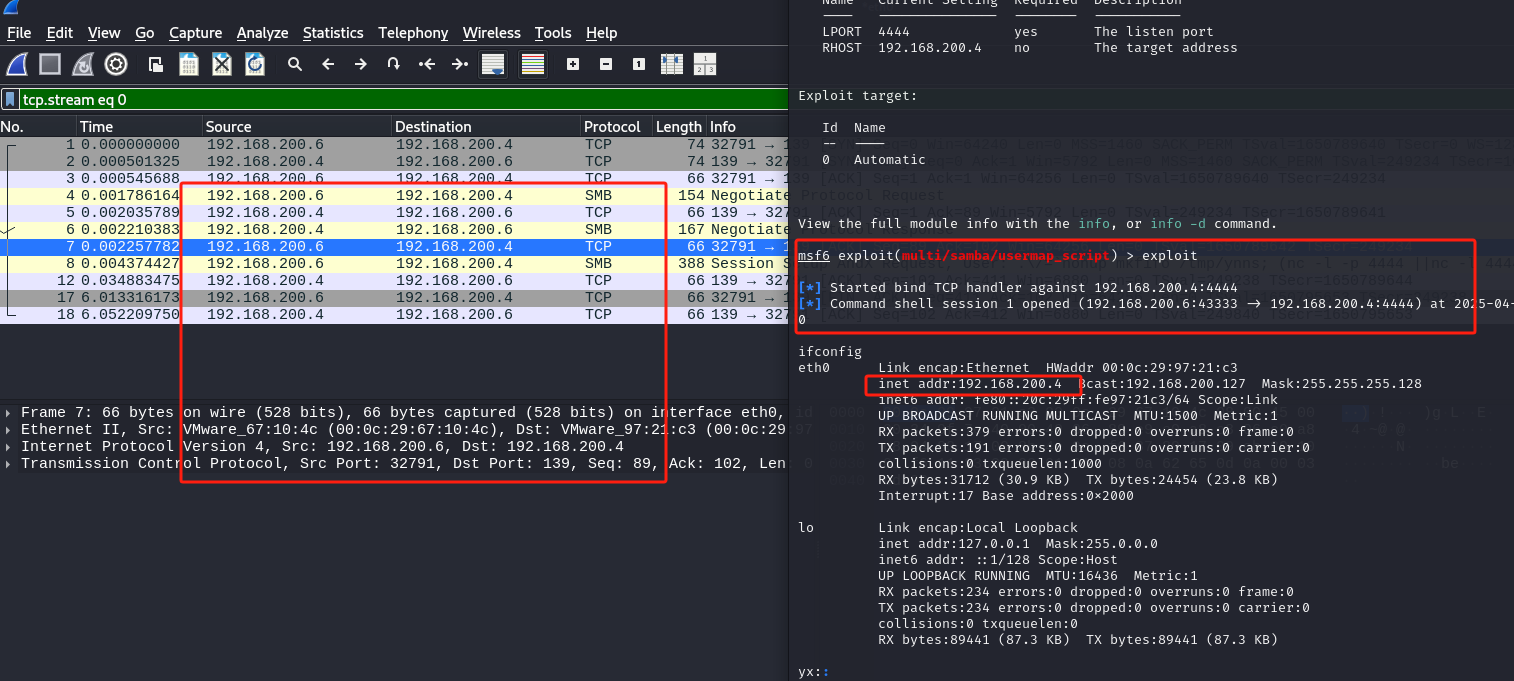
Task: Select packet 2 at time 0.000501325
Action: (394, 161)
